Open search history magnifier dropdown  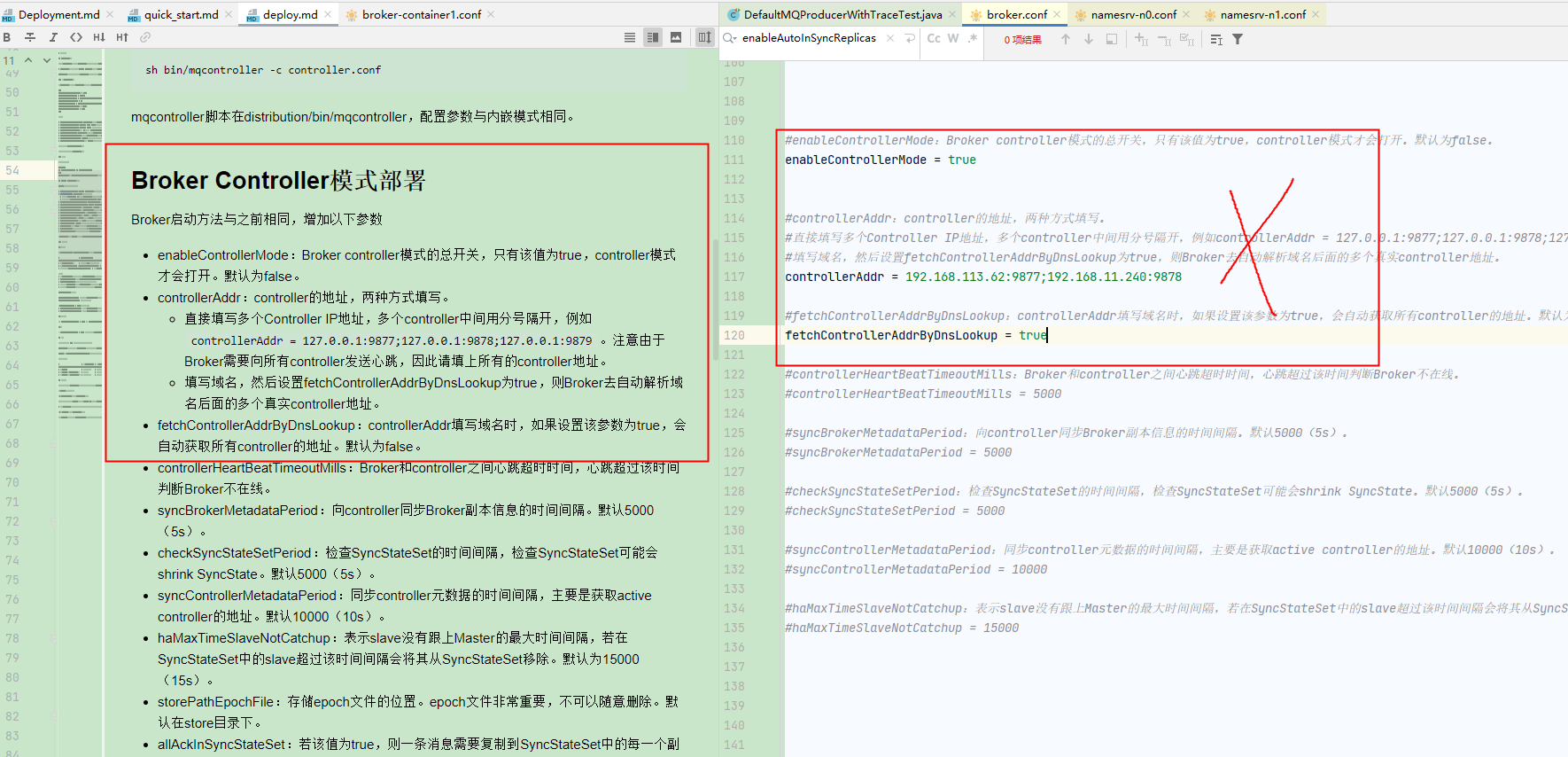click(x=730, y=38)
